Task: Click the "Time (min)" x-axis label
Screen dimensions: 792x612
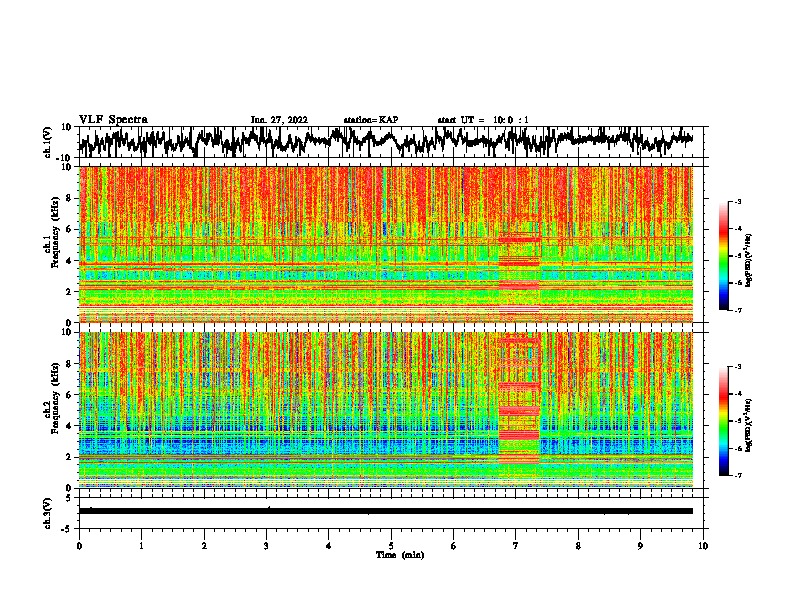Action: pos(400,555)
